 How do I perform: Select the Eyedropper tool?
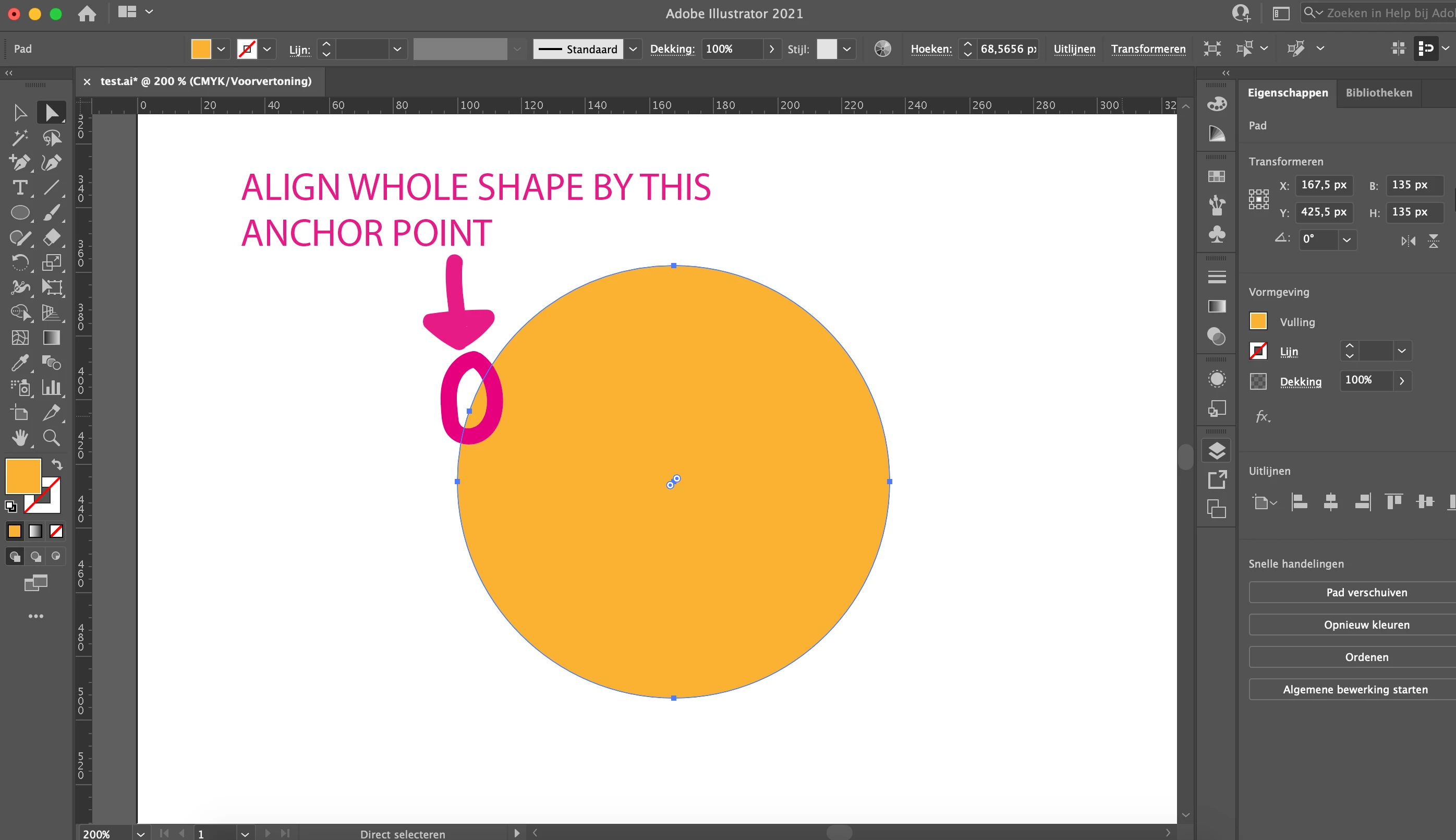tap(20, 362)
